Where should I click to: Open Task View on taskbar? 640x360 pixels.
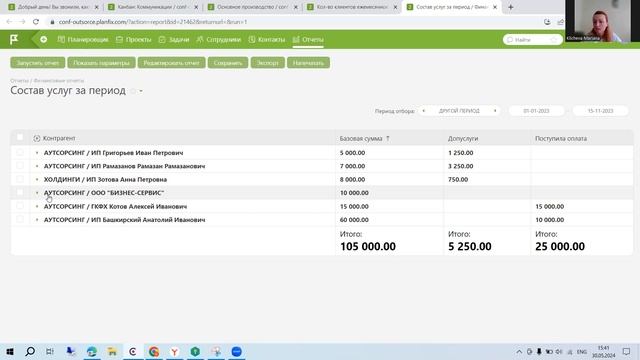click(50, 351)
